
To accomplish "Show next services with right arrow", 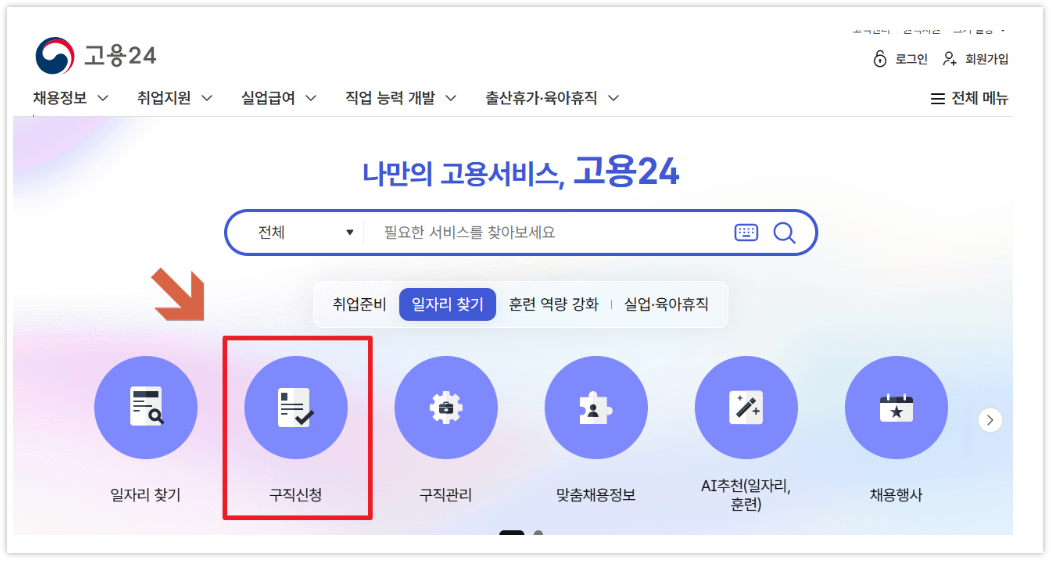I will [990, 420].
